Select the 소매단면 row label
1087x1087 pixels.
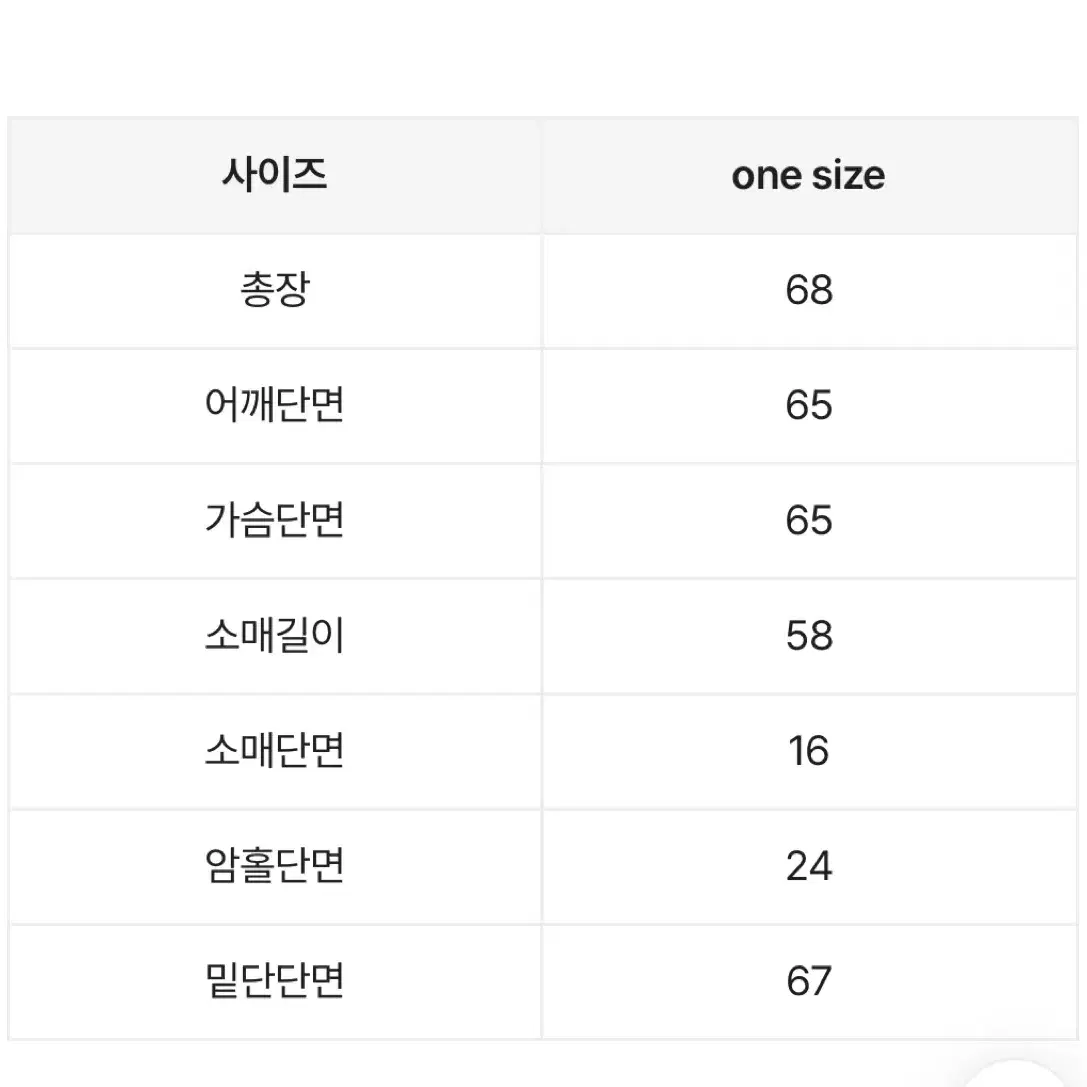(275, 750)
